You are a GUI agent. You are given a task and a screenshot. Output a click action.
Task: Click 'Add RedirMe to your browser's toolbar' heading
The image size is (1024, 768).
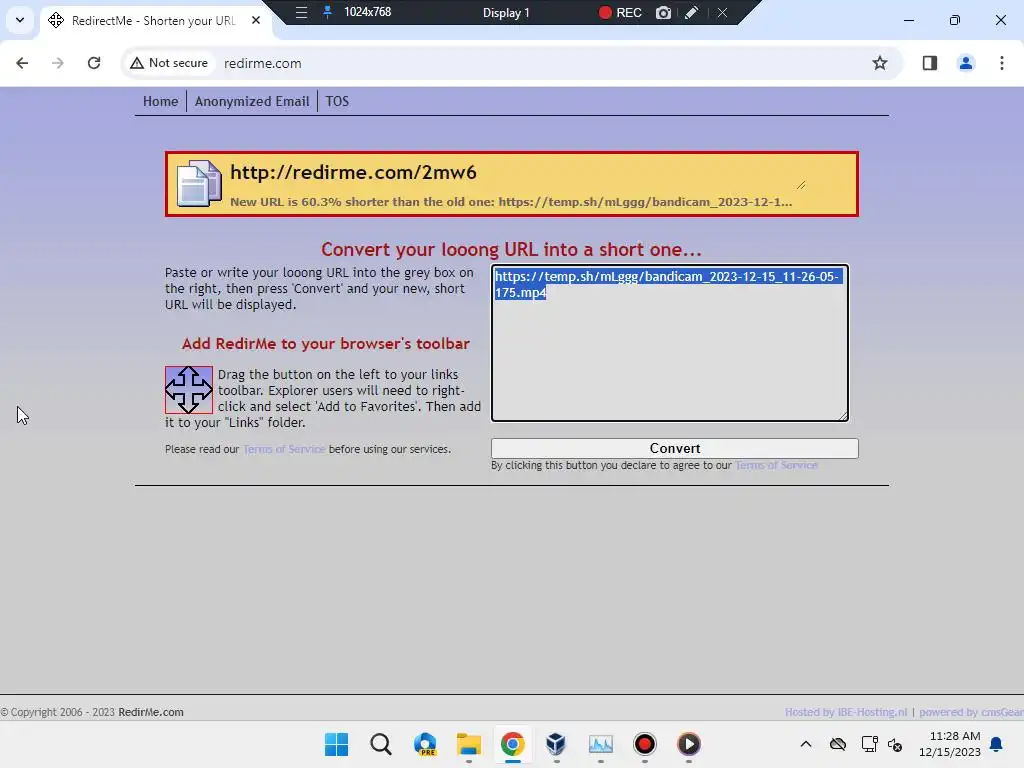[325, 344]
